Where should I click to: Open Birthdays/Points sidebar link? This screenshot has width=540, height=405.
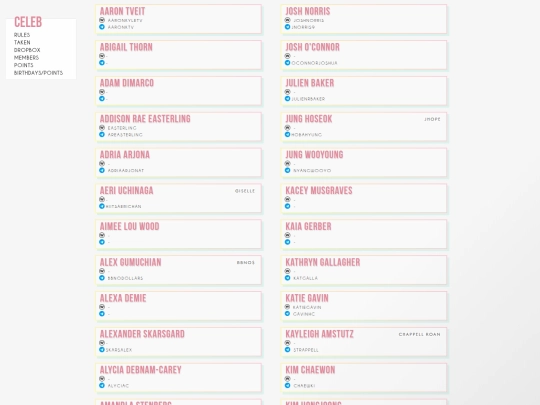(38, 73)
